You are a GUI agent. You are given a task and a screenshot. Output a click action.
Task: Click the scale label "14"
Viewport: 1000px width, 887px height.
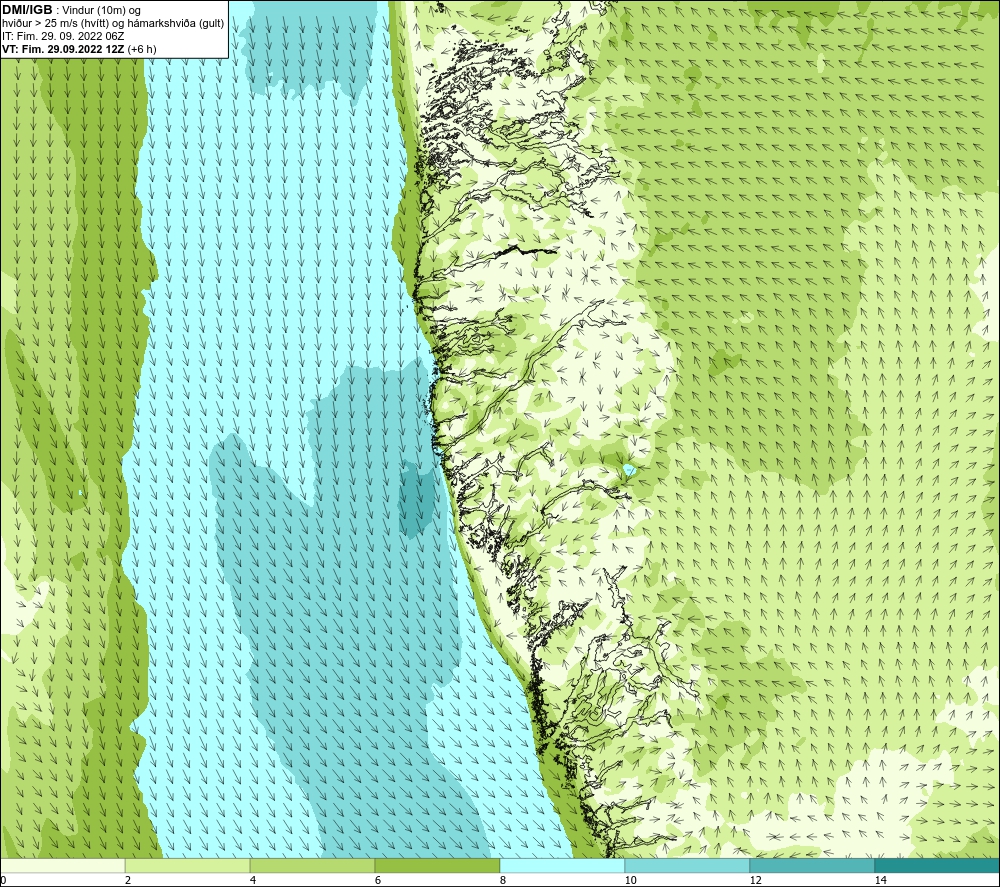[881, 880]
